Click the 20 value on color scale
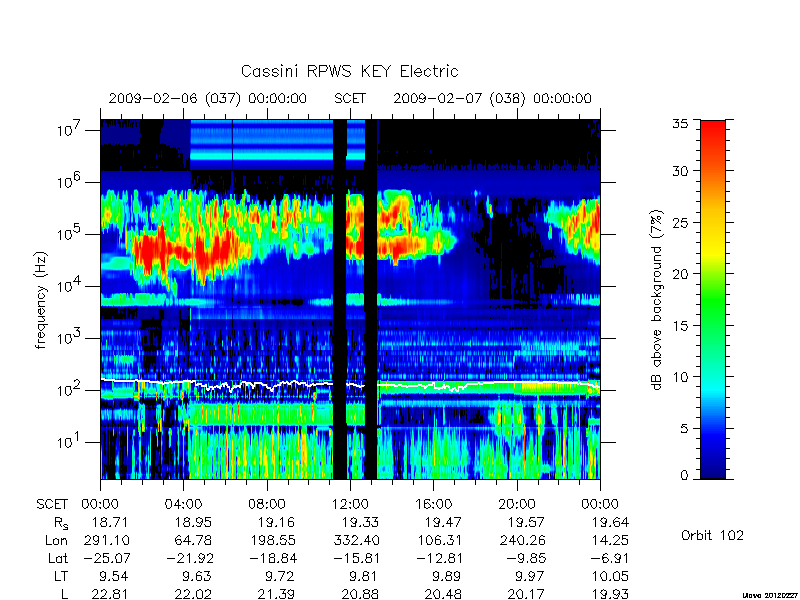The width and height of the screenshot is (800, 600). [x=680, y=273]
